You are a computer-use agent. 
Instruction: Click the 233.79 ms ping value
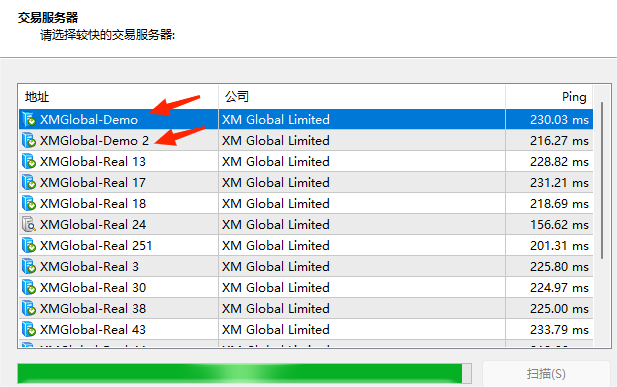559,329
